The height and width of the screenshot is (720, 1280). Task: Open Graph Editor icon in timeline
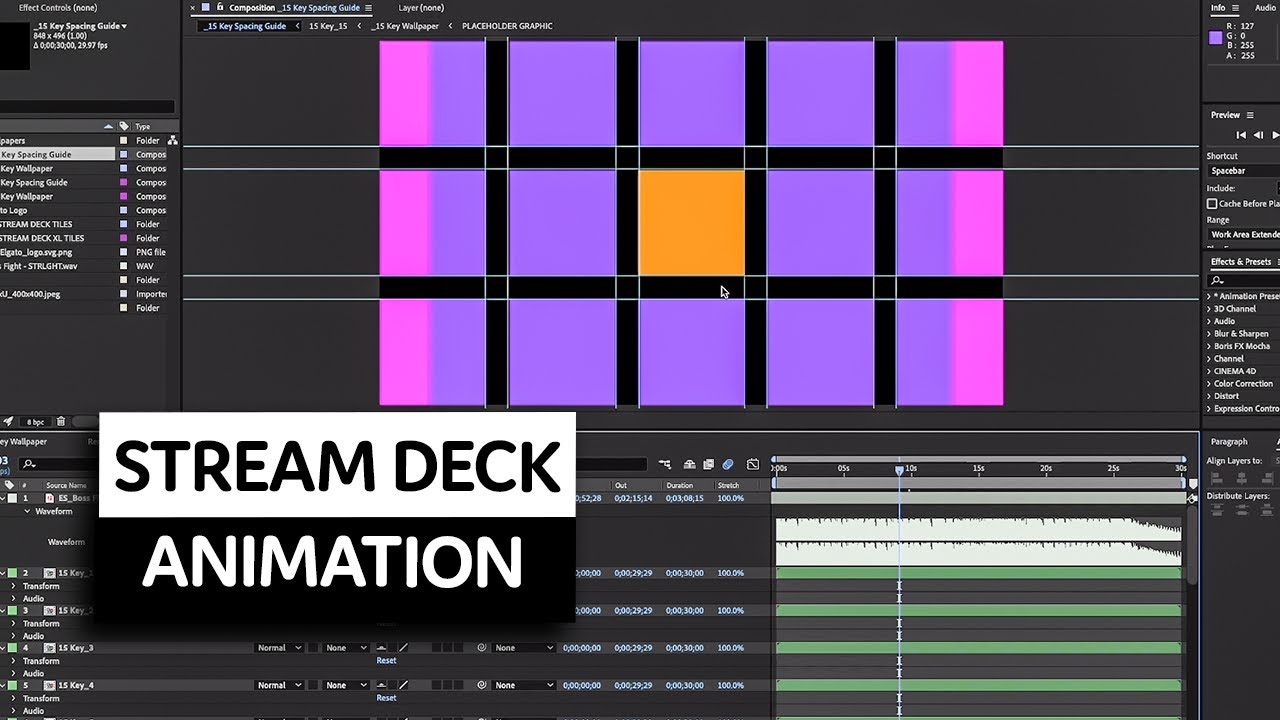point(753,464)
